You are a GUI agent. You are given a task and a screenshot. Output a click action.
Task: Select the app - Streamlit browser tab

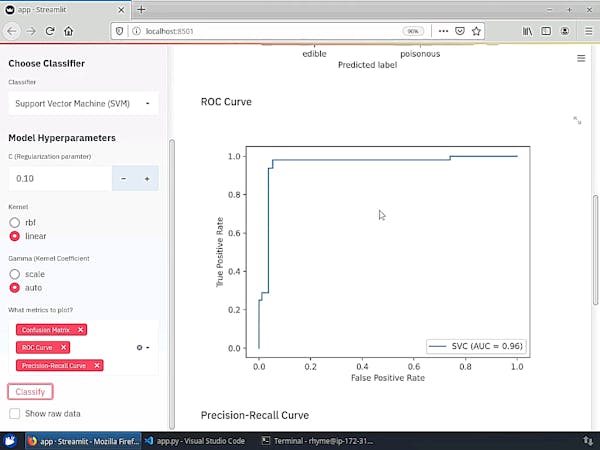tap(65, 10)
